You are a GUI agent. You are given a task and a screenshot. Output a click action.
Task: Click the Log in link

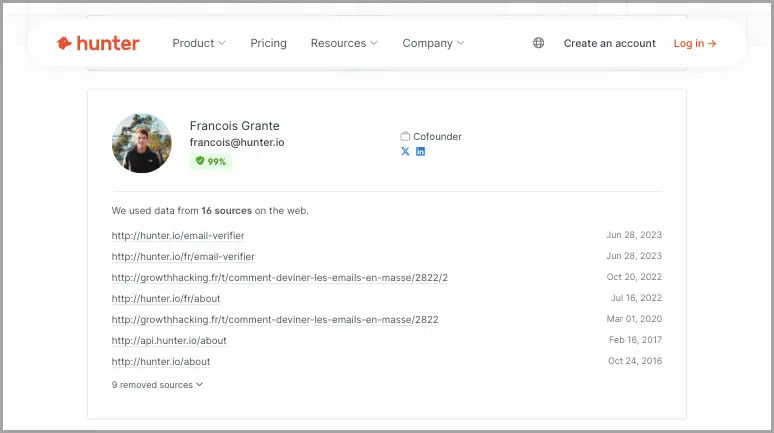point(695,43)
